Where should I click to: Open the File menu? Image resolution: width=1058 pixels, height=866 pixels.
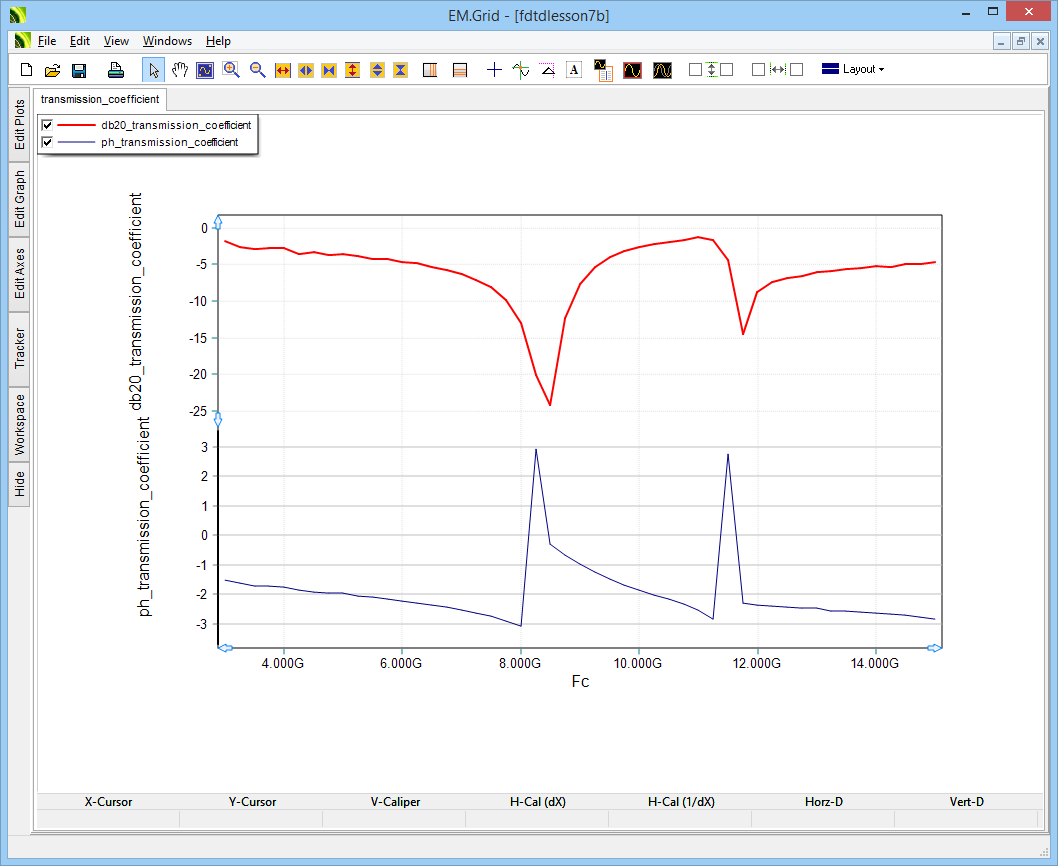coord(47,41)
